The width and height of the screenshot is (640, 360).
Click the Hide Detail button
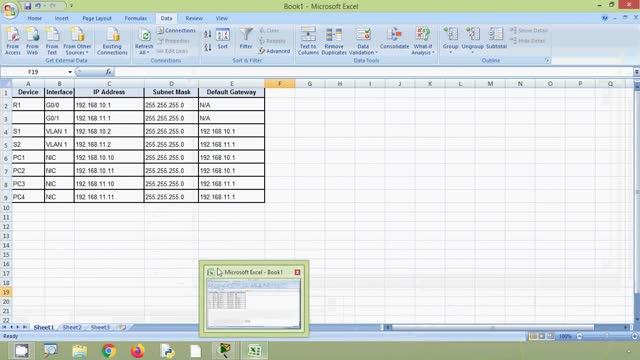pos(528,41)
